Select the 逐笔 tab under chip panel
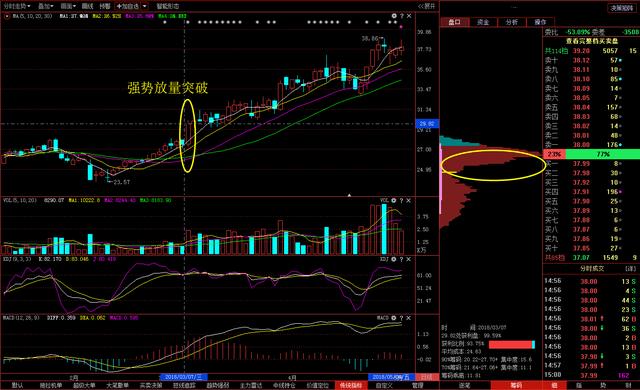 [x=464, y=385]
